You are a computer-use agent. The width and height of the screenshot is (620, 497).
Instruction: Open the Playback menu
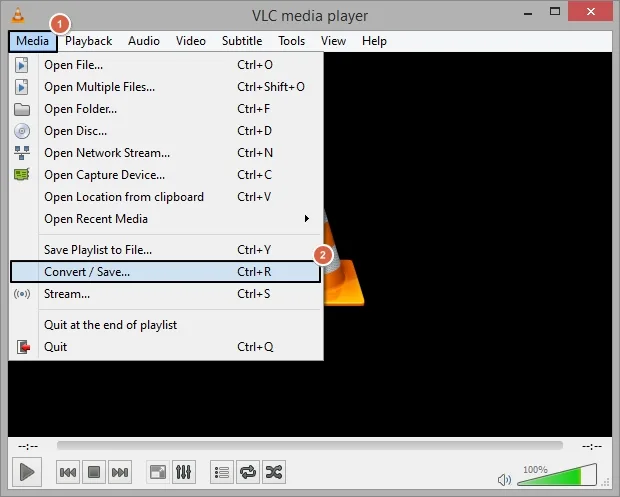pyautogui.click(x=89, y=41)
